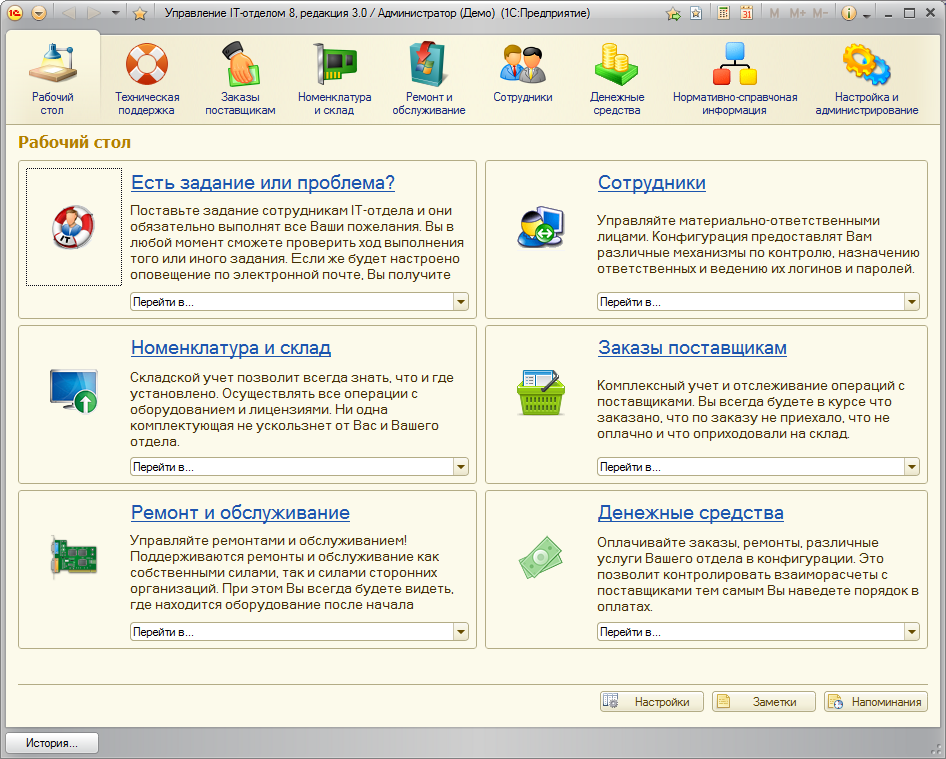Click the text 'Управляйте материально-ответственными'
Screen dimensions: 946x759
coord(738,220)
